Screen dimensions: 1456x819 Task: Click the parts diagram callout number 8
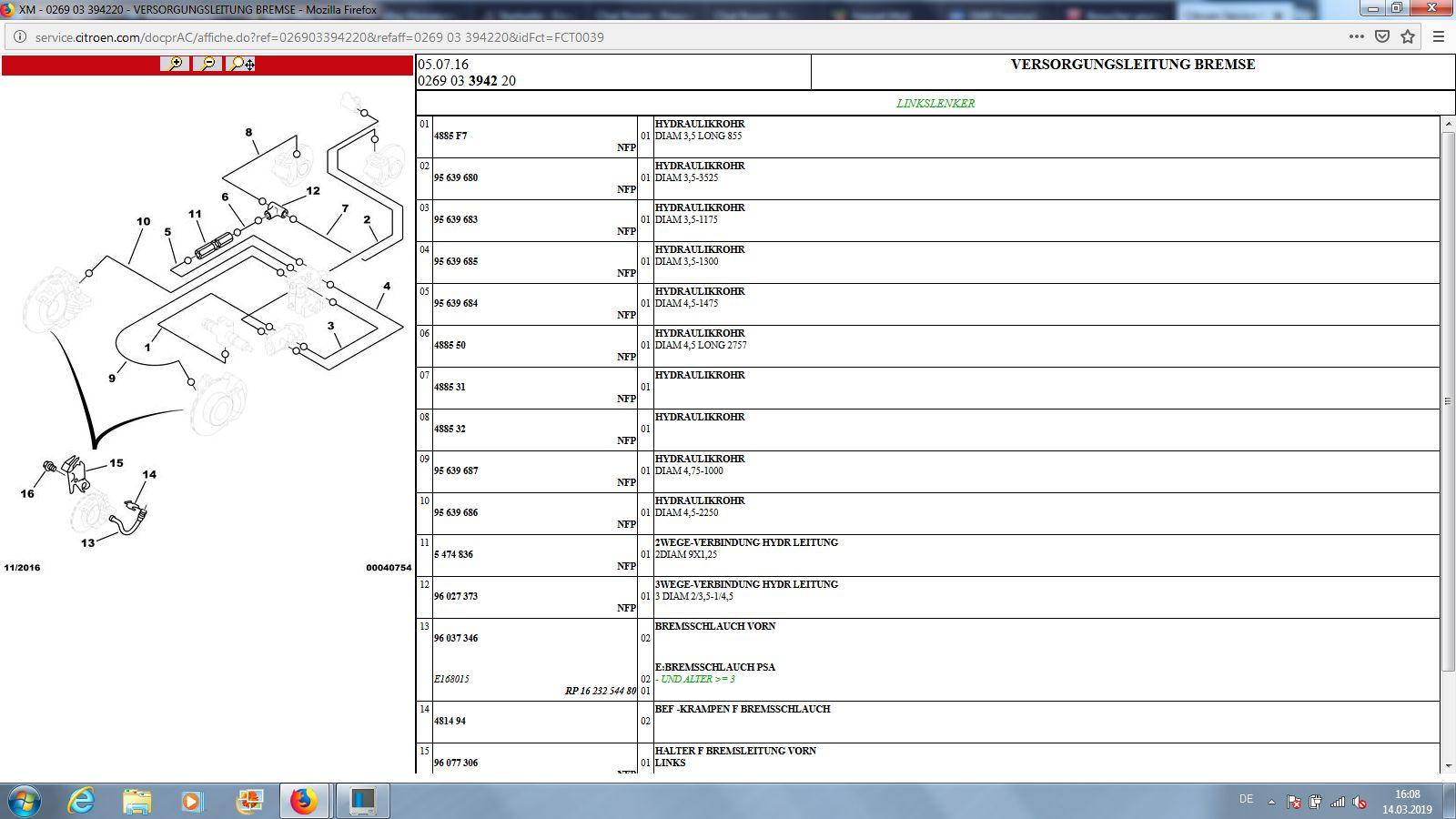[248, 132]
